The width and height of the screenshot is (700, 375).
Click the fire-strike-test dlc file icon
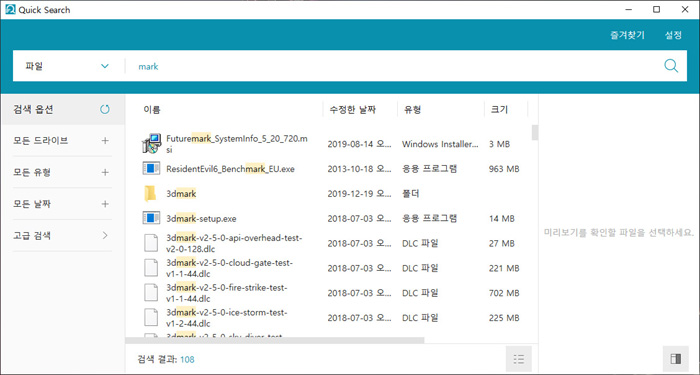(151, 293)
